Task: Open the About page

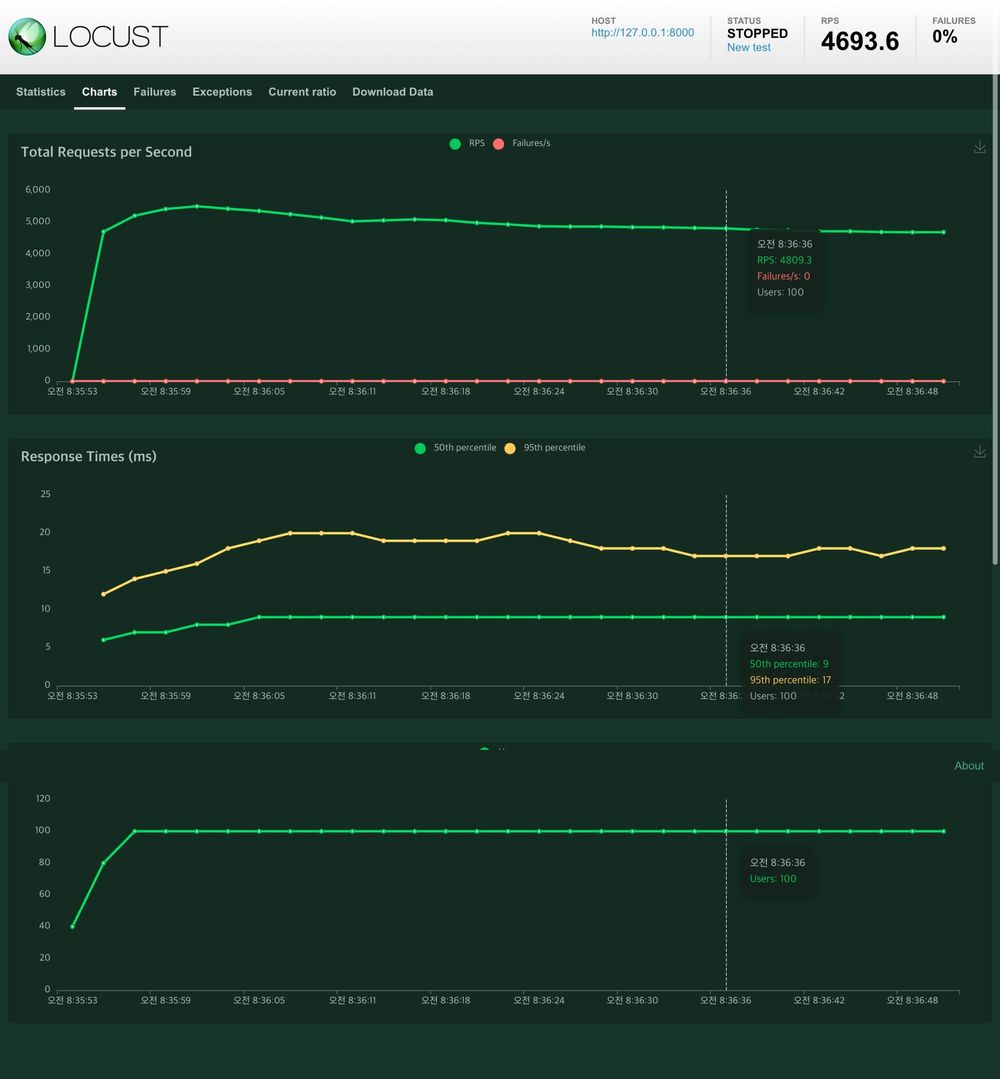Action: coord(968,765)
